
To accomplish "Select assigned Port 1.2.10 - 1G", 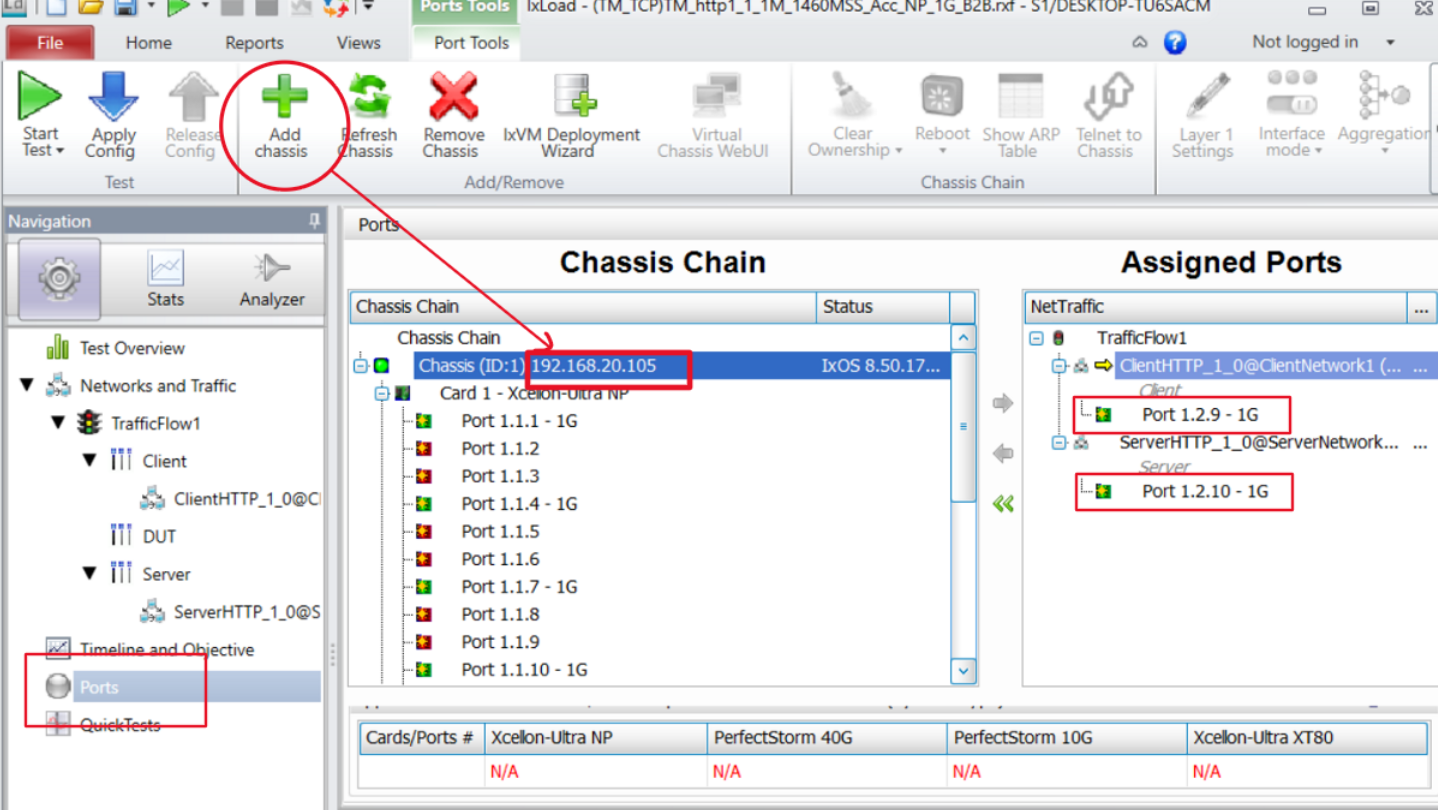I will click(x=1205, y=491).
